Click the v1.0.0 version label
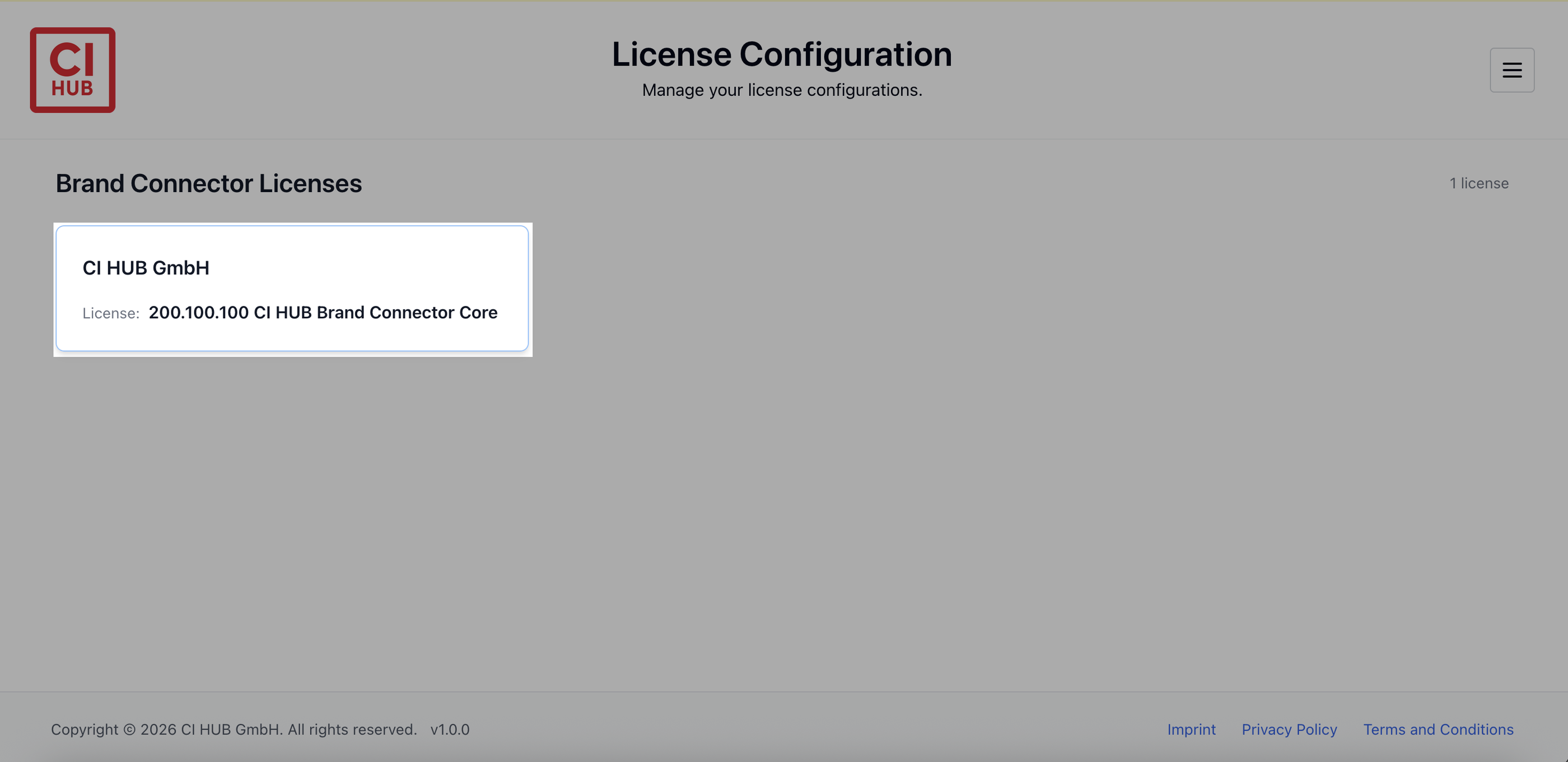The image size is (1568, 762). pyautogui.click(x=450, y=729)
